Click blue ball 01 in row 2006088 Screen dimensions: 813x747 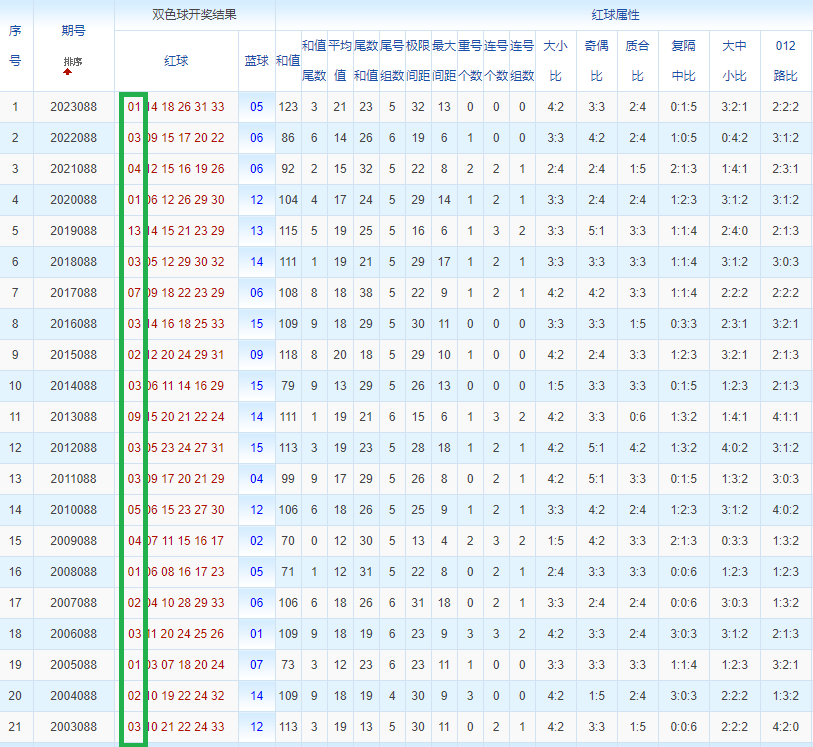coord(257,633)
